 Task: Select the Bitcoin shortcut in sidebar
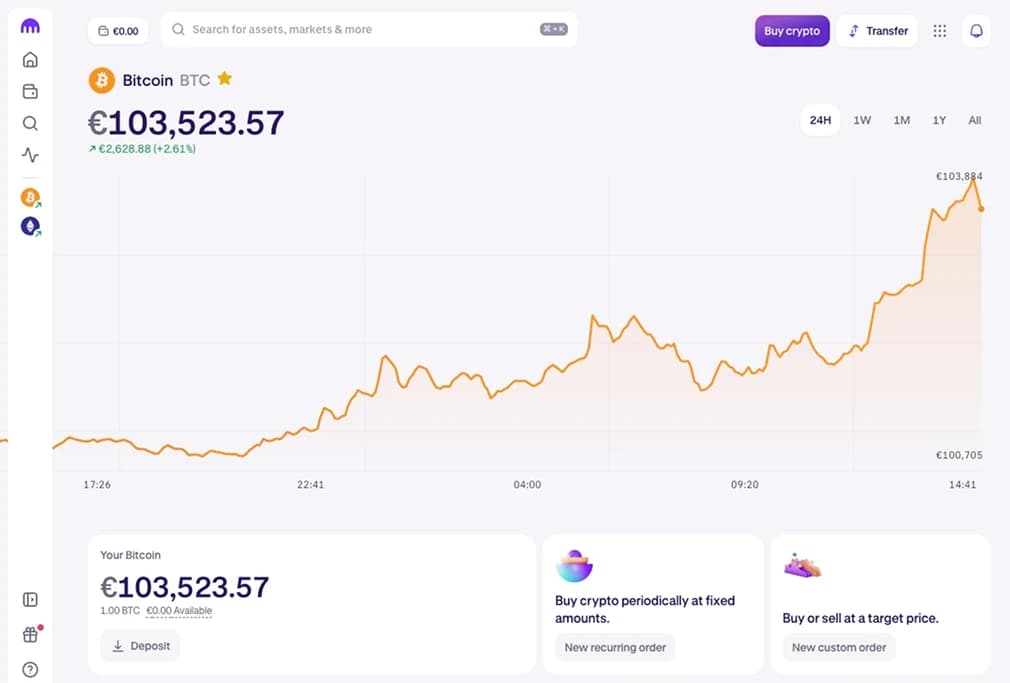30,198
